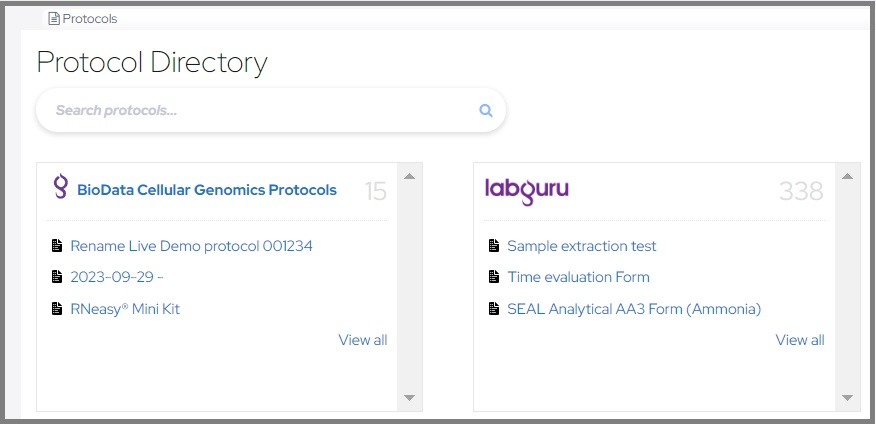Focus the Search protocols input field
876x424 pixels.
point(260,111)
